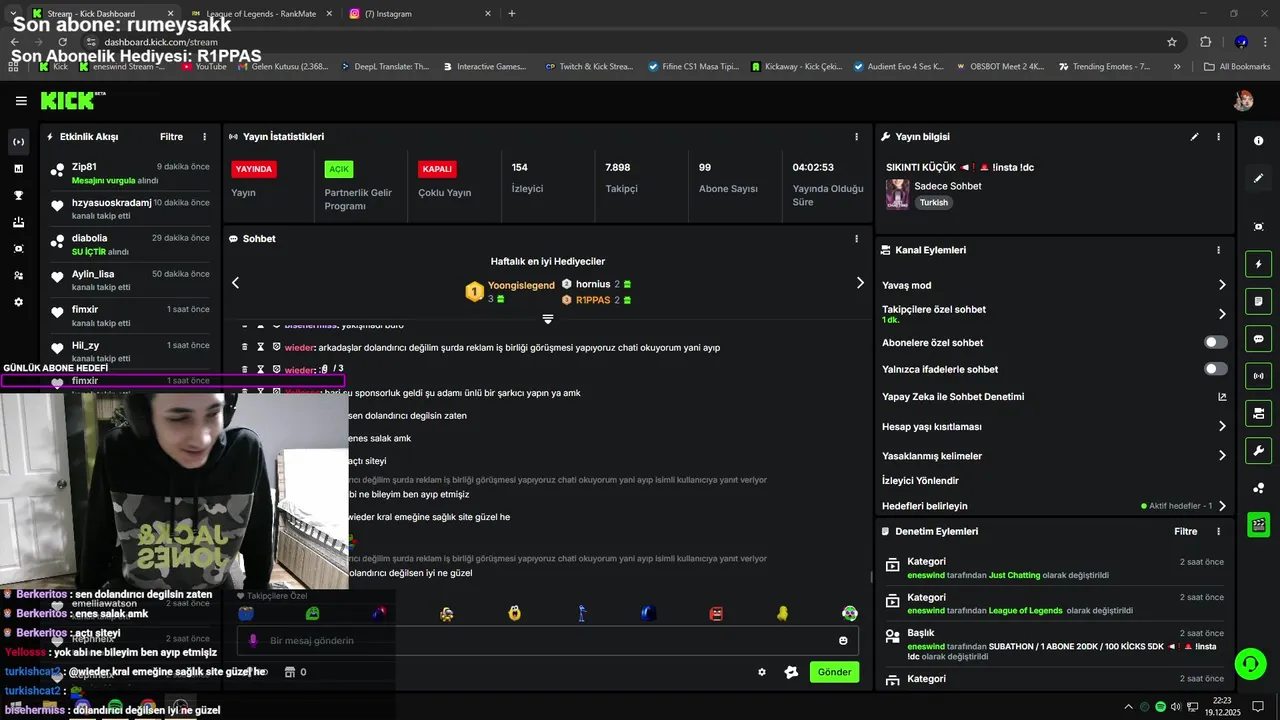Click the document notes icon in right sidebar
Screen dimensions: 1280x720
pyautogui.click(x=1258, y=301)
